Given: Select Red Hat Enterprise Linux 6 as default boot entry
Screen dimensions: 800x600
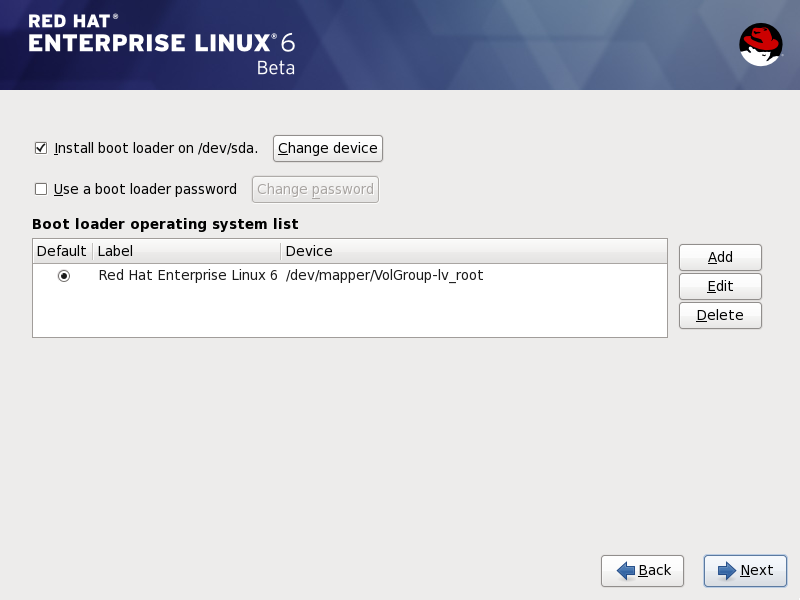Looking at the screenshot, I should [x=61, y=275].
